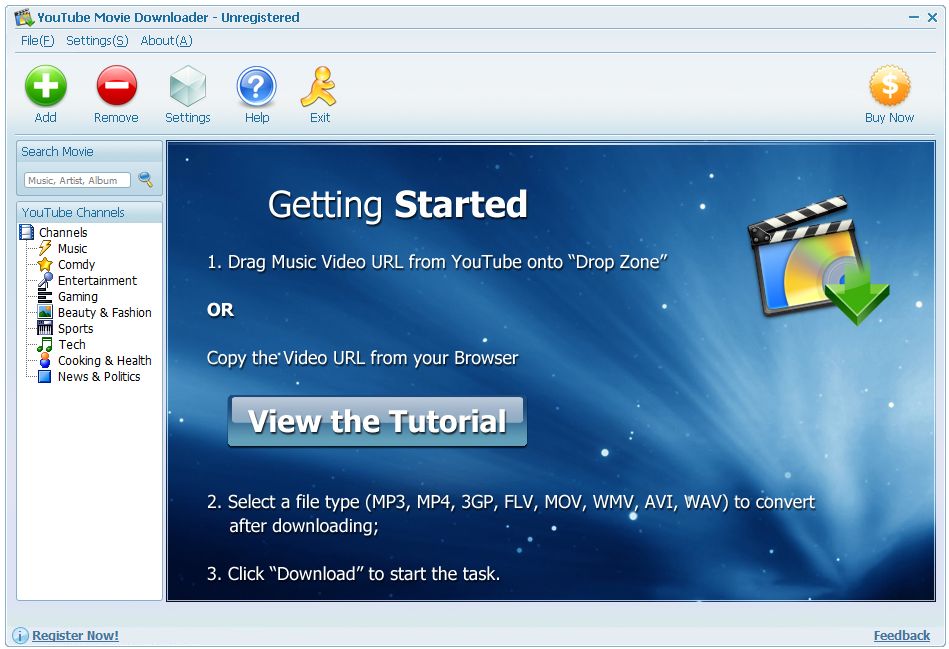Click the magnifier search icon
Viewport: 949px width, 649px height.
[145, 179]
